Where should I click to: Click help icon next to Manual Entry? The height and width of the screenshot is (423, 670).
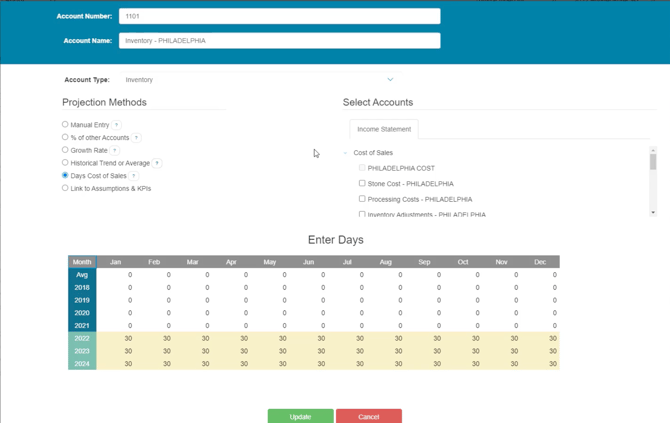(117, 125)
